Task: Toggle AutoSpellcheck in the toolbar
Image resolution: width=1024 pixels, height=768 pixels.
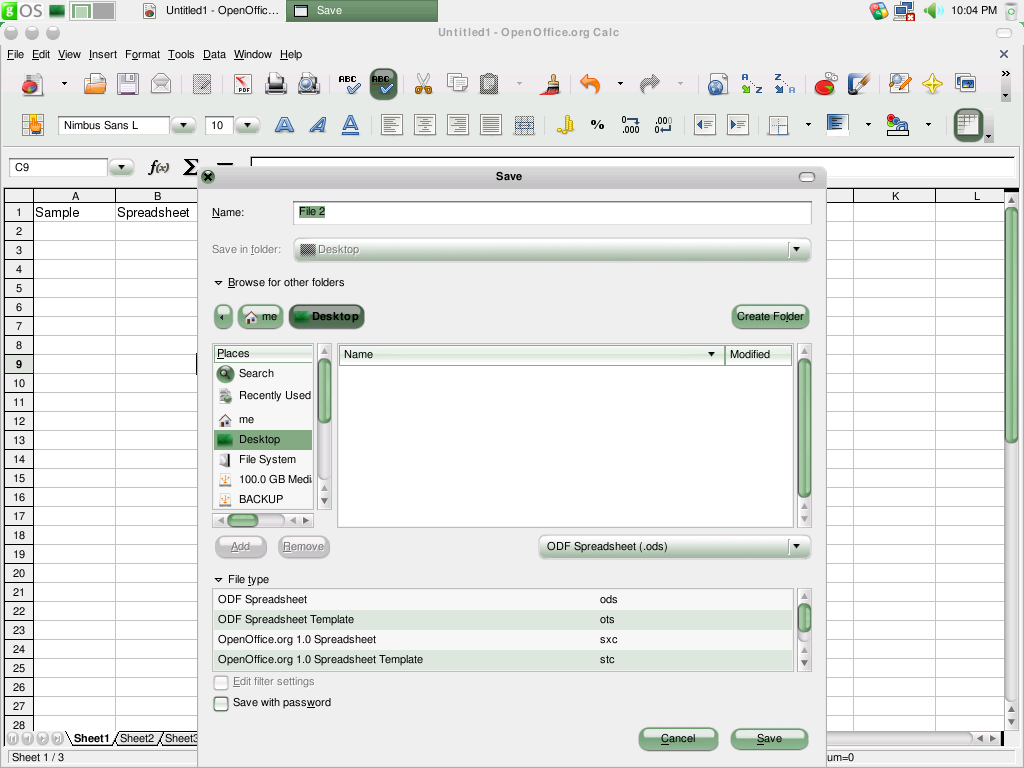Action: pyautogui.click(x=383, y=84)
